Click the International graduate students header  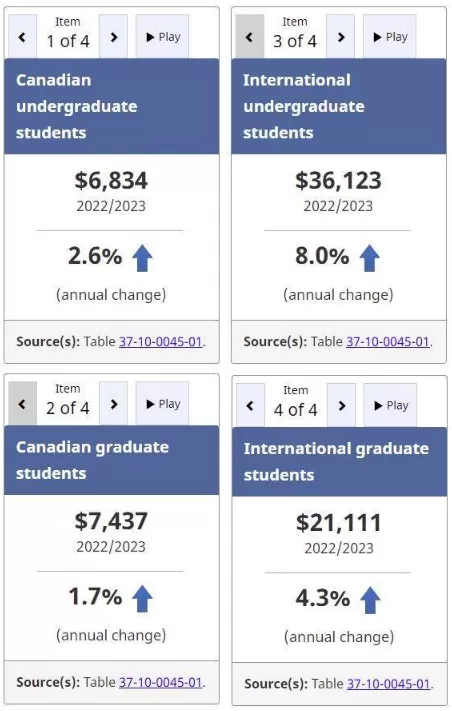point(339,462)
